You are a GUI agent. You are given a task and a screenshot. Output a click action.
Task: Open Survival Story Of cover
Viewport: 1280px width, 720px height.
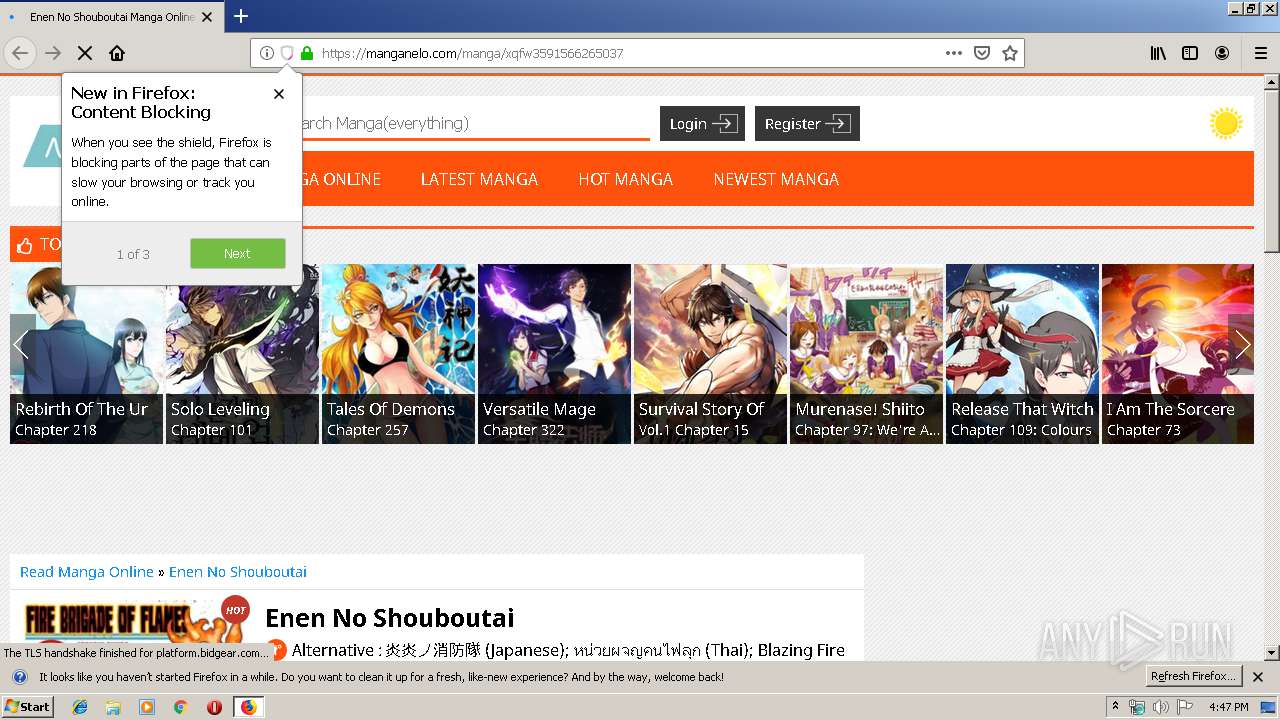click(x=710, y=353)
